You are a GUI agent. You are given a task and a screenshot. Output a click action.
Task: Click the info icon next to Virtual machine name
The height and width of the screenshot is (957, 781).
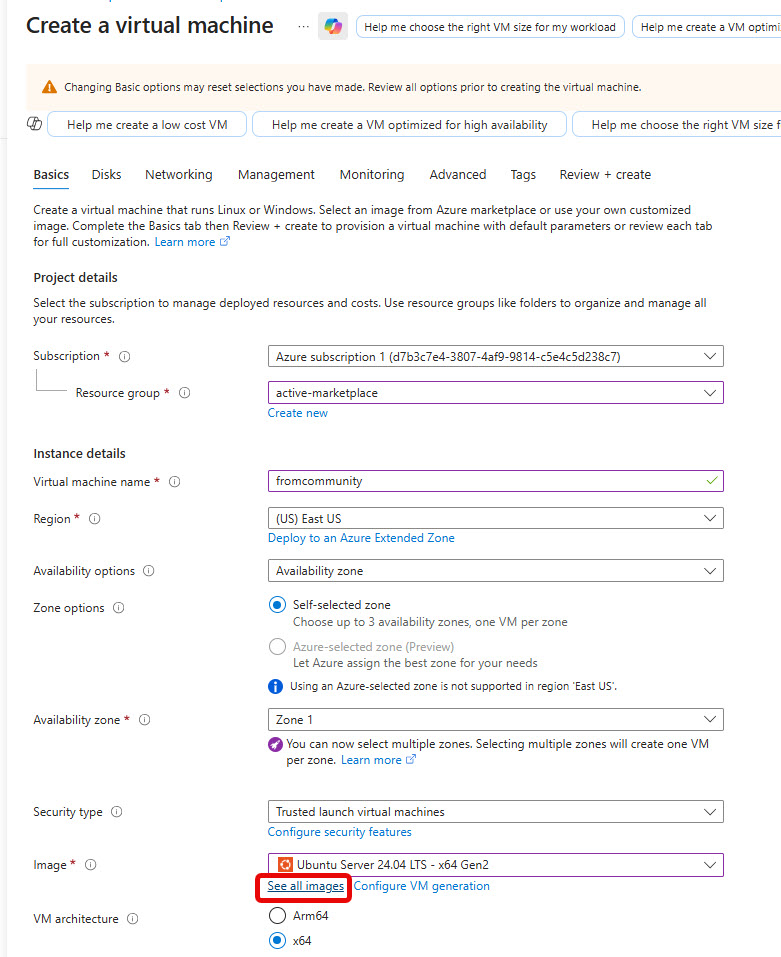point(175,482)
